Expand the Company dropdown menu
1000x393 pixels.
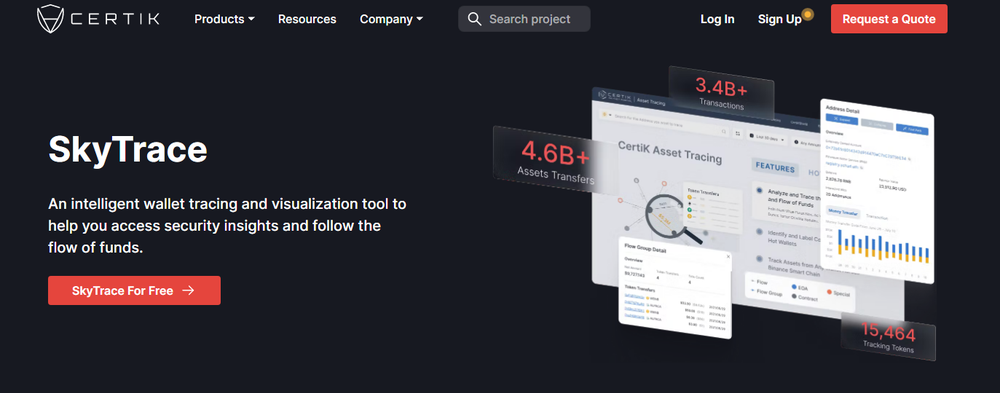click(x=391, y=19)
